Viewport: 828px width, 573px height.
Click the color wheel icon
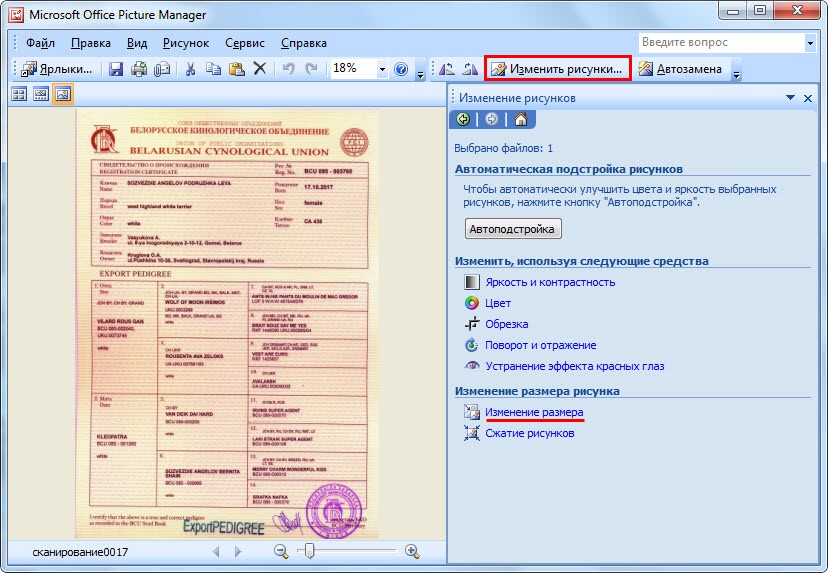(472, 303)
